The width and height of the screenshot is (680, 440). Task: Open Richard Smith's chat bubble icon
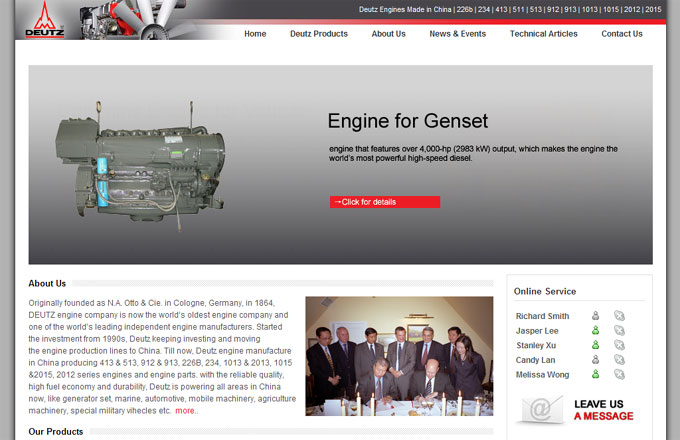point(619,316)
